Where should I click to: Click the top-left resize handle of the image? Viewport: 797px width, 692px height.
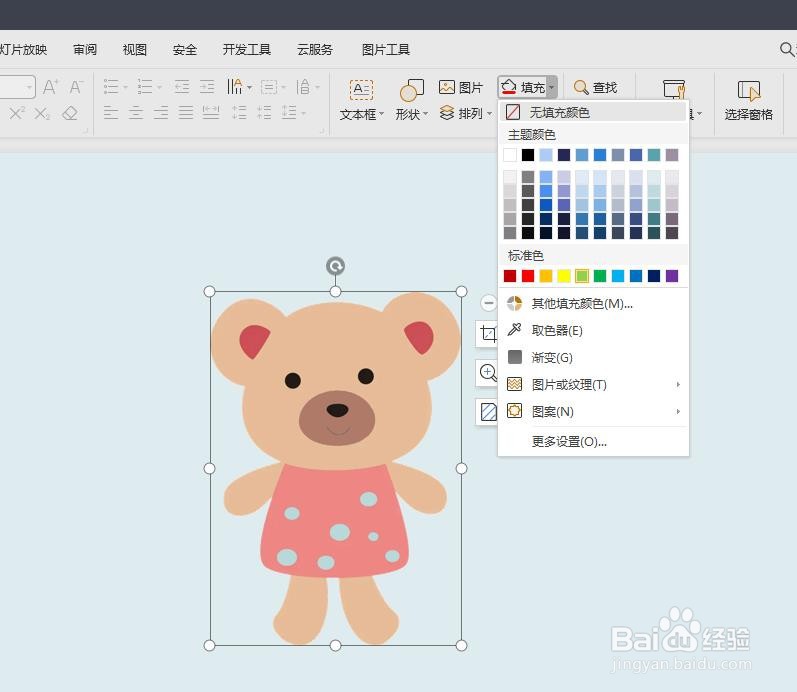pyautogui.click(x=209, y=291)
